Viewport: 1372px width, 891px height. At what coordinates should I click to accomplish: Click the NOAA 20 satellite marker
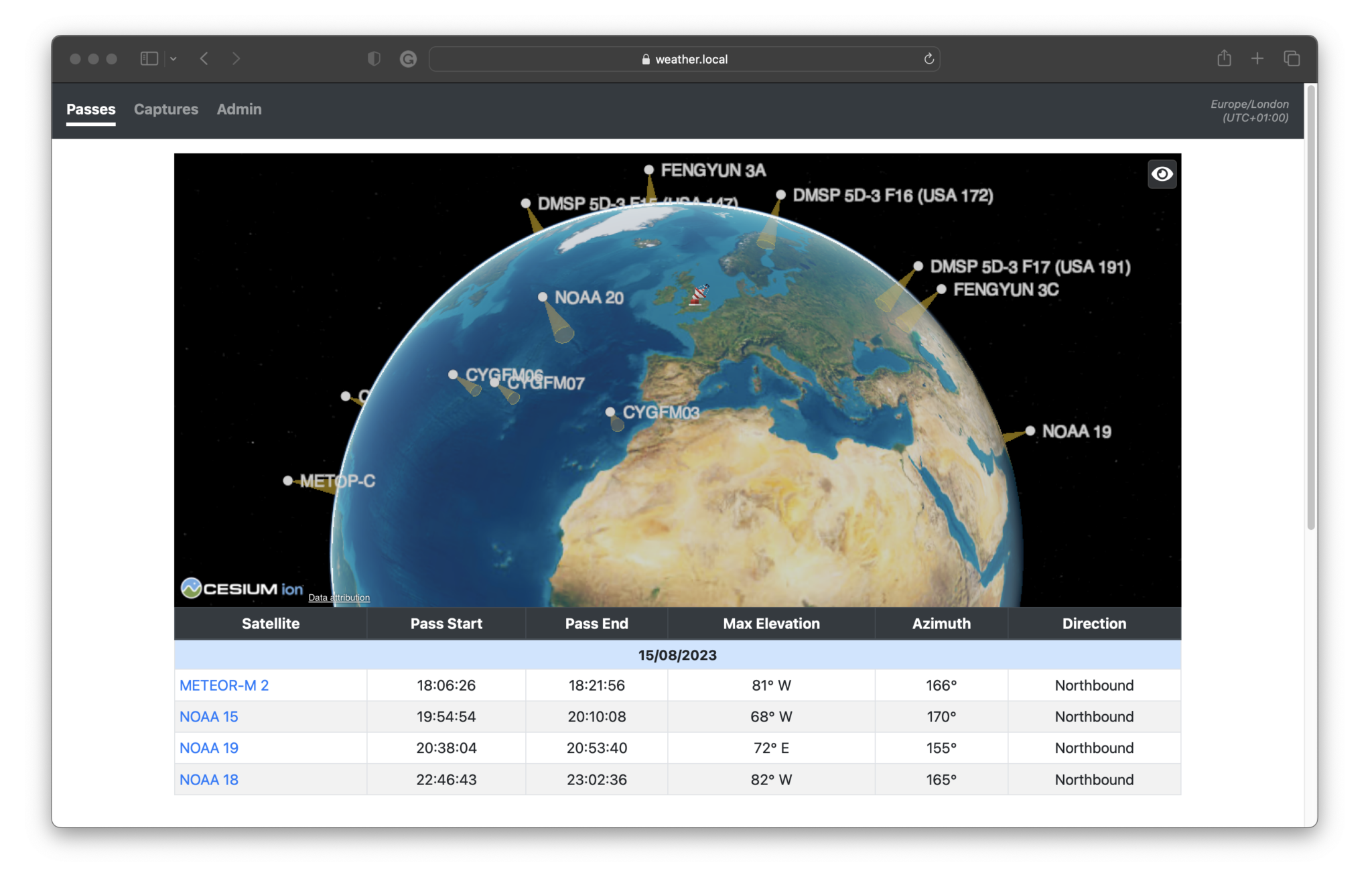pos(542,295)
